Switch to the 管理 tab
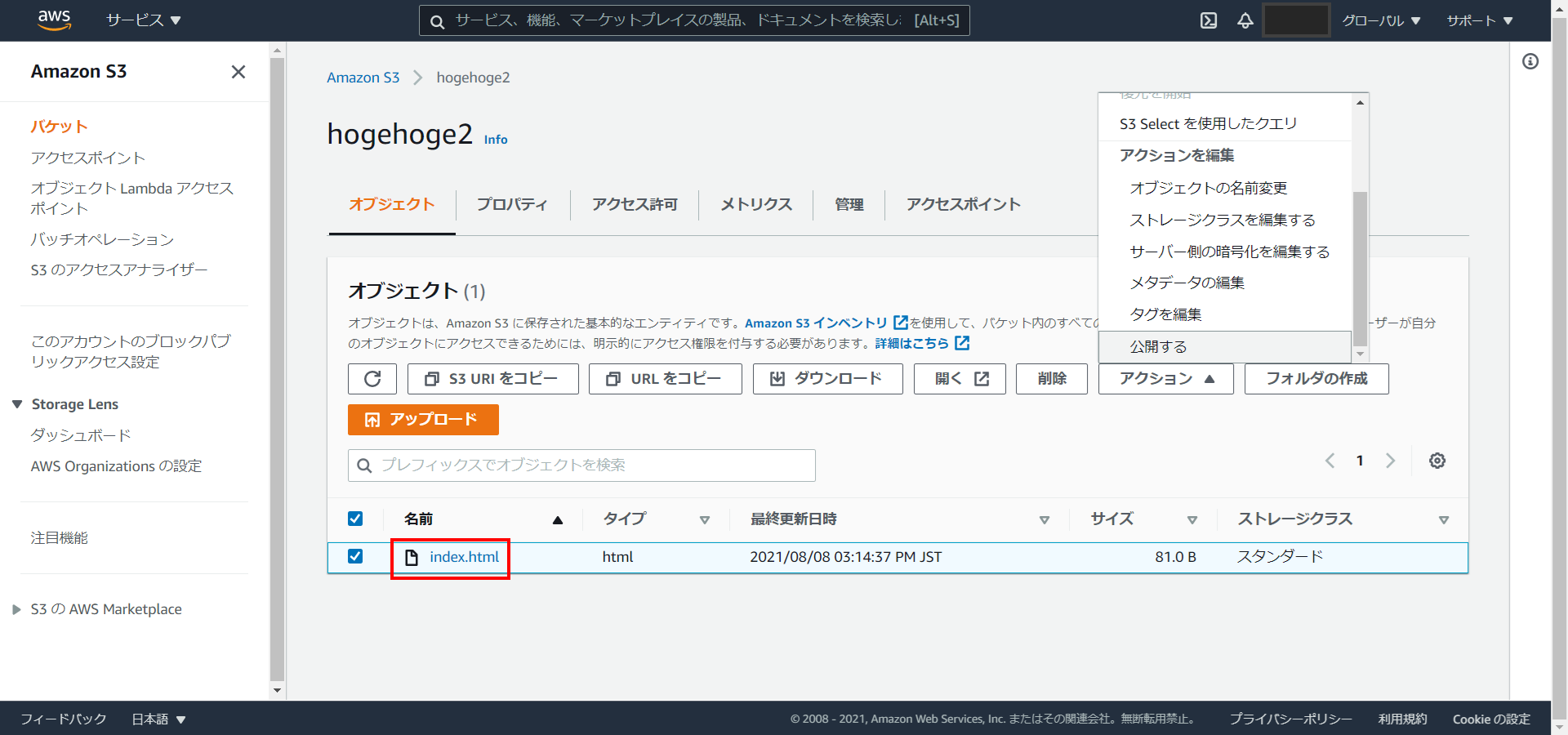 pos(849,204)
